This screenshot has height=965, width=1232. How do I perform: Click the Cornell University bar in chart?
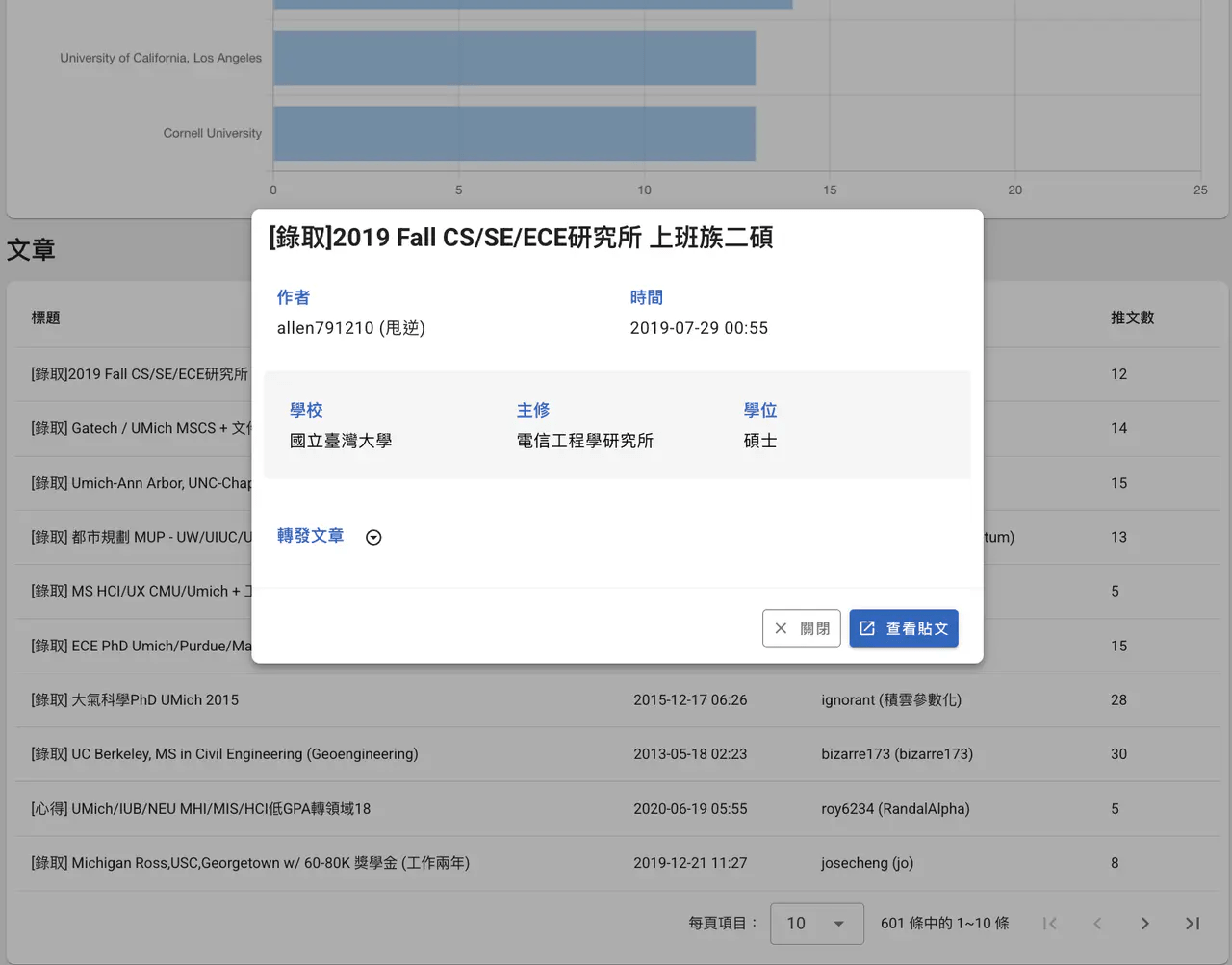[514, 134]
